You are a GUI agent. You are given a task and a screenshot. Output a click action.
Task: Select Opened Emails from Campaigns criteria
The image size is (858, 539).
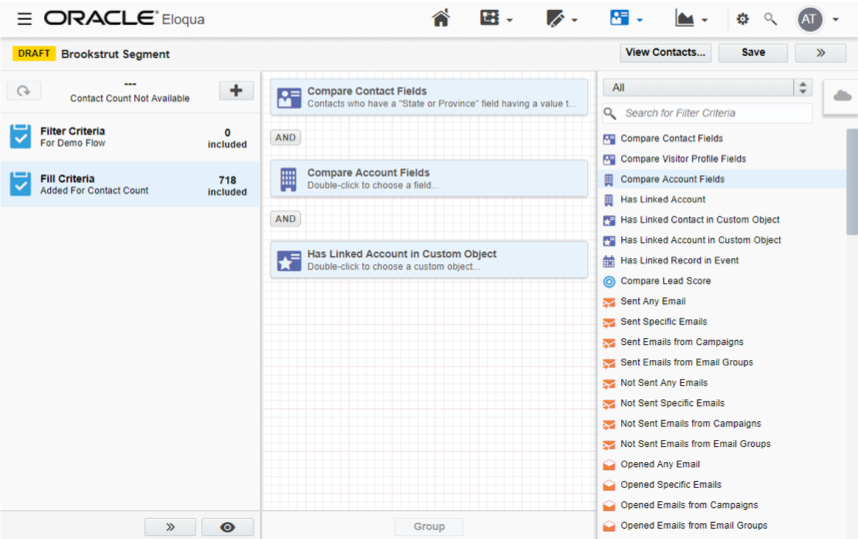[x=689, y=505]
